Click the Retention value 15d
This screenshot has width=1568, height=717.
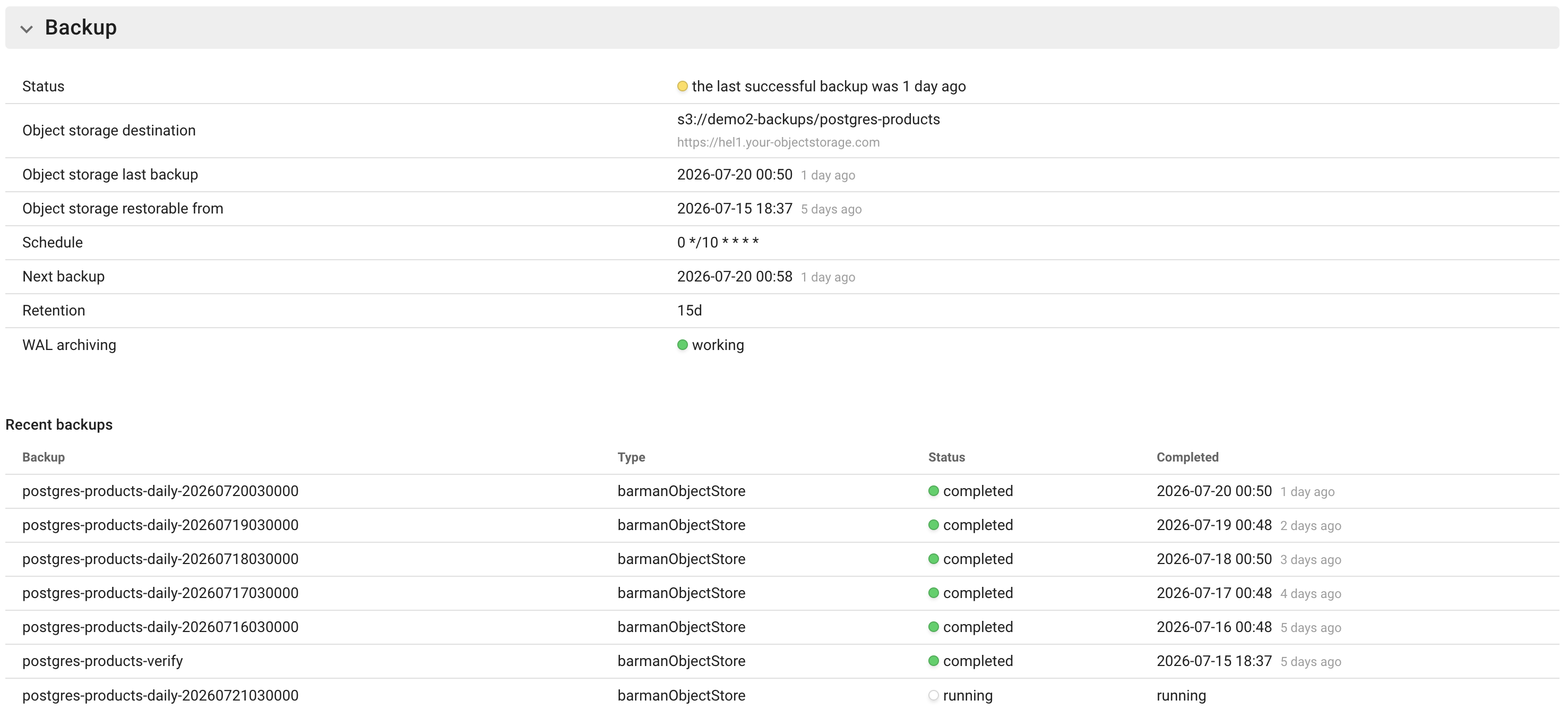tap(689, 311)
